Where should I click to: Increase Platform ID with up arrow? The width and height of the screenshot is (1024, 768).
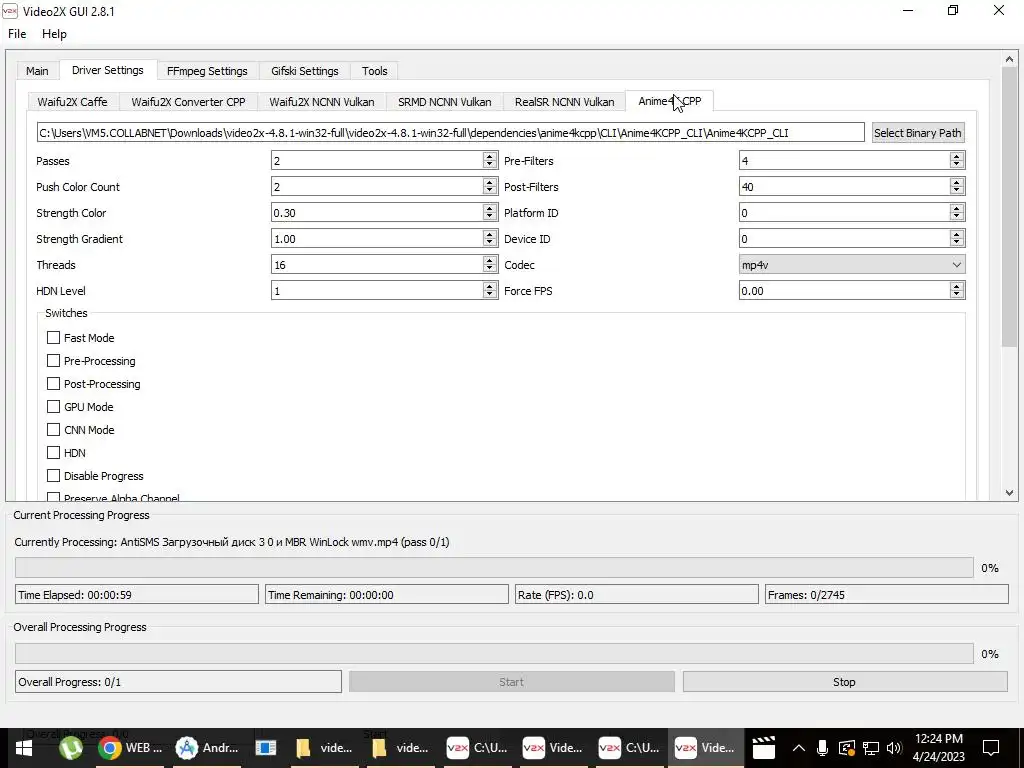tap(957, 208)
